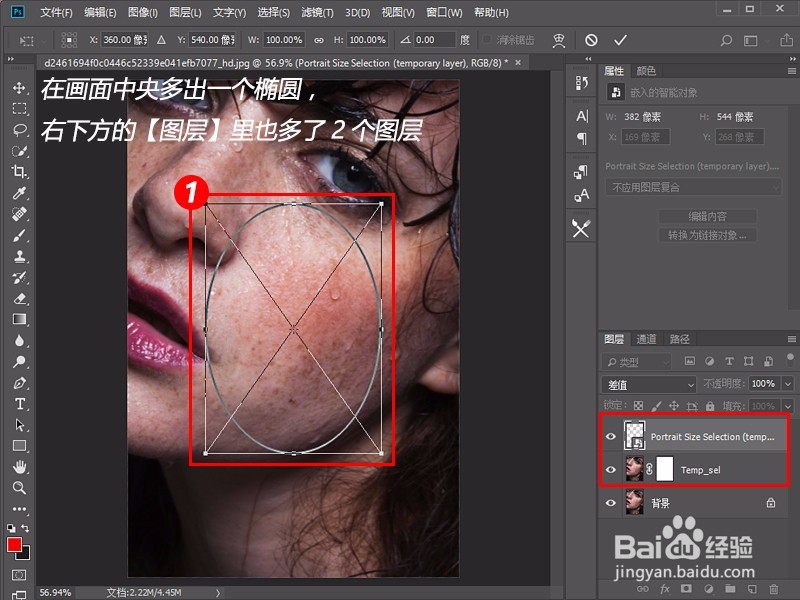Select the Blur tool
Viewport: 800px width, 600px height.
click(19, 340)
